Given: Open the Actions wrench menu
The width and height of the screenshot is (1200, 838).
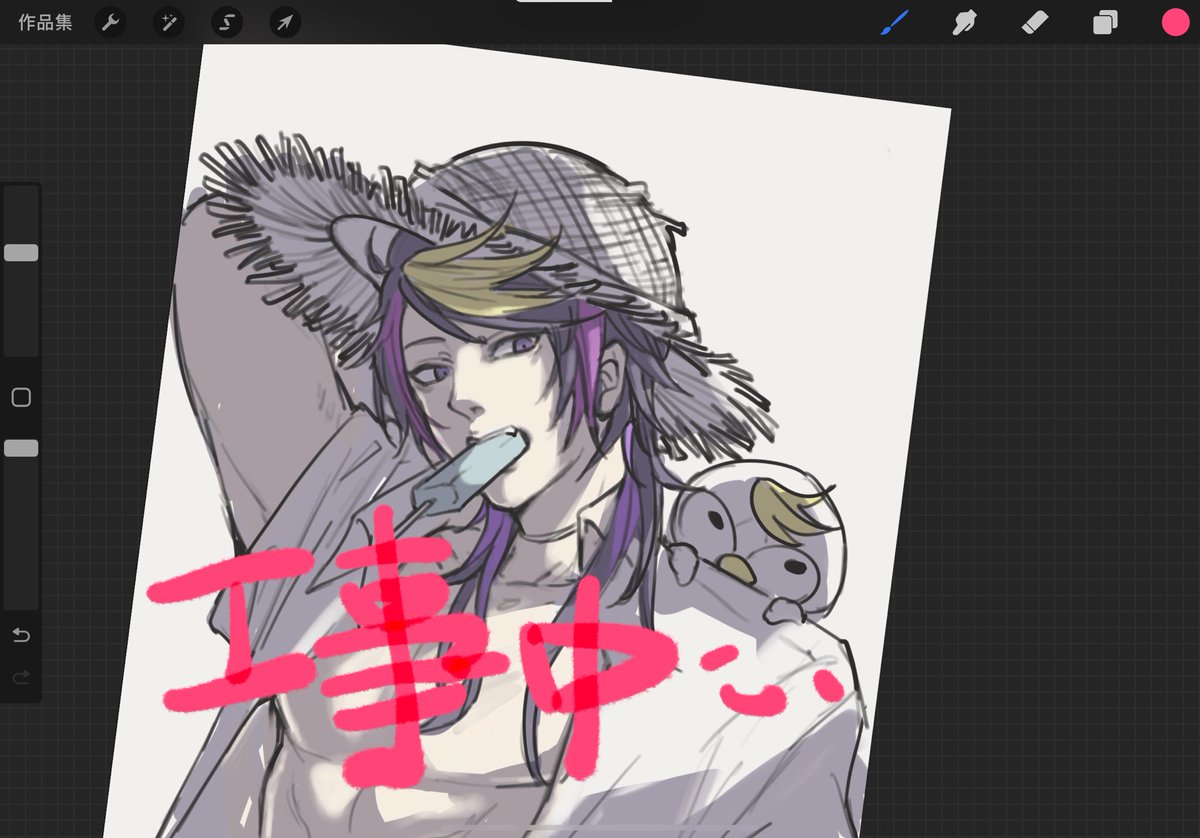Looking at the screenshot, I should 111,23.
